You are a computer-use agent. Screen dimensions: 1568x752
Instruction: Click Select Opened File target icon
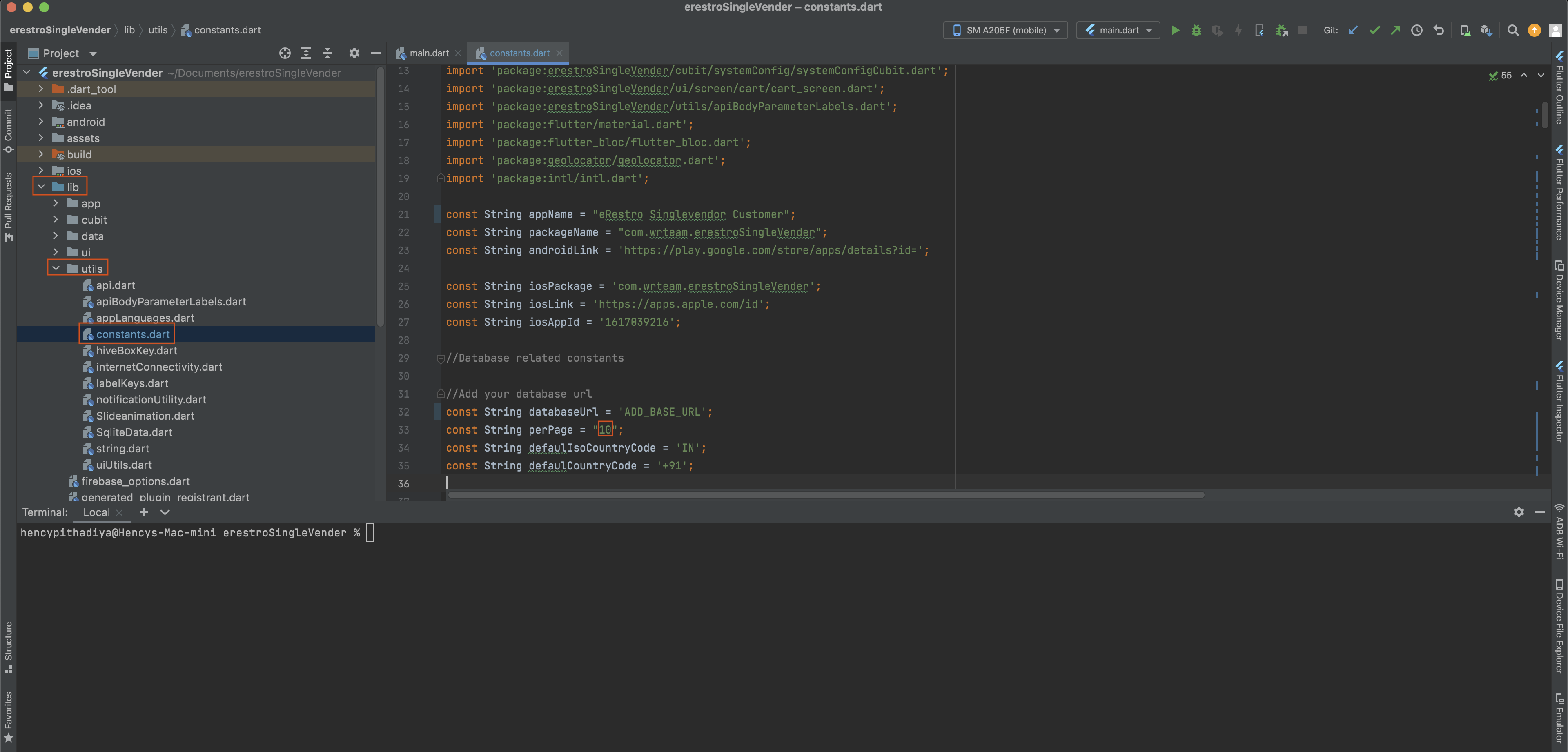click(285, 53)
